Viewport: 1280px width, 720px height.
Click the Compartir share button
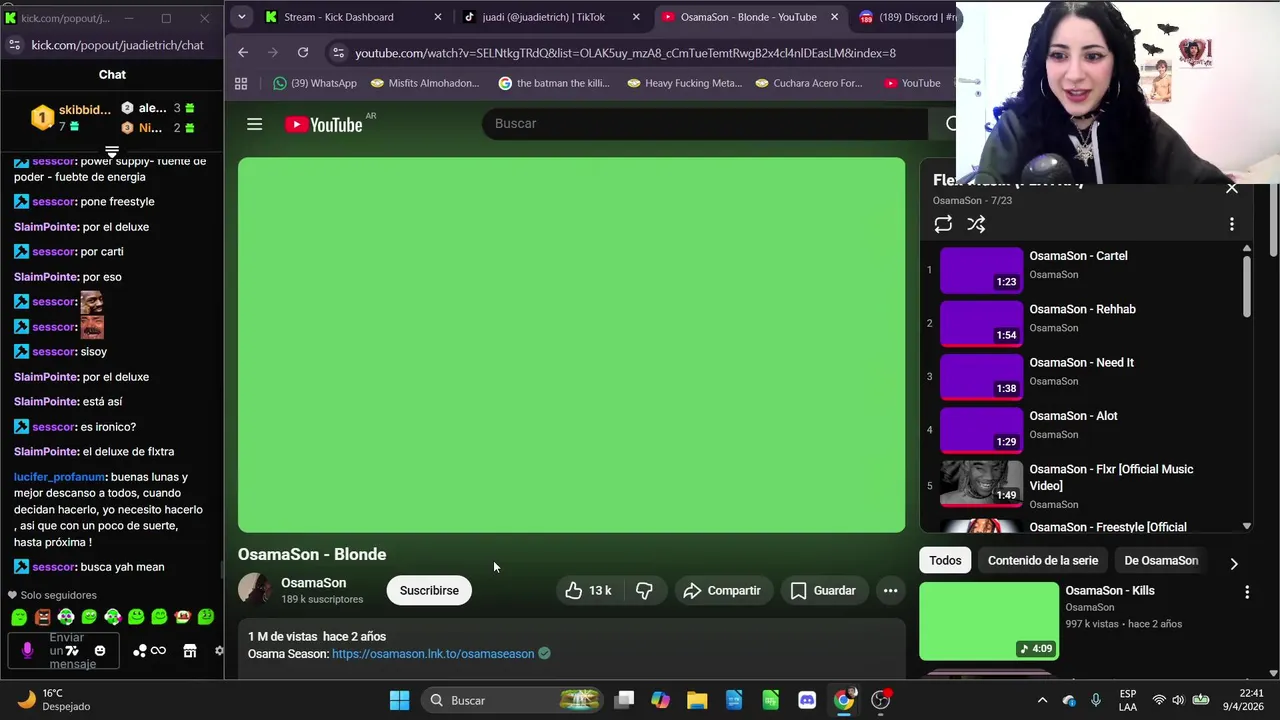[x=722, y=591]
